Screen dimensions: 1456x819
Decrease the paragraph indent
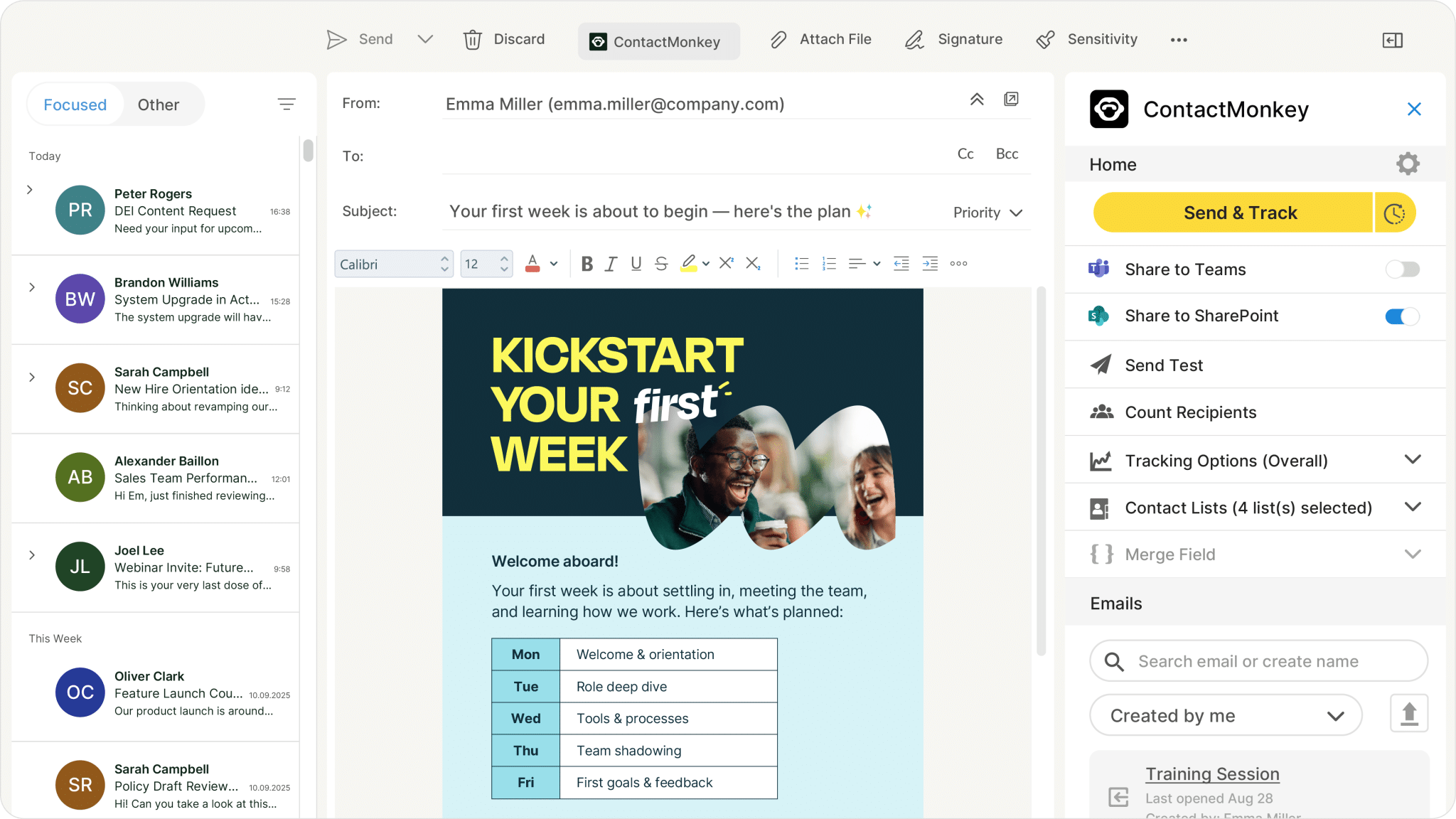(901, 264)
